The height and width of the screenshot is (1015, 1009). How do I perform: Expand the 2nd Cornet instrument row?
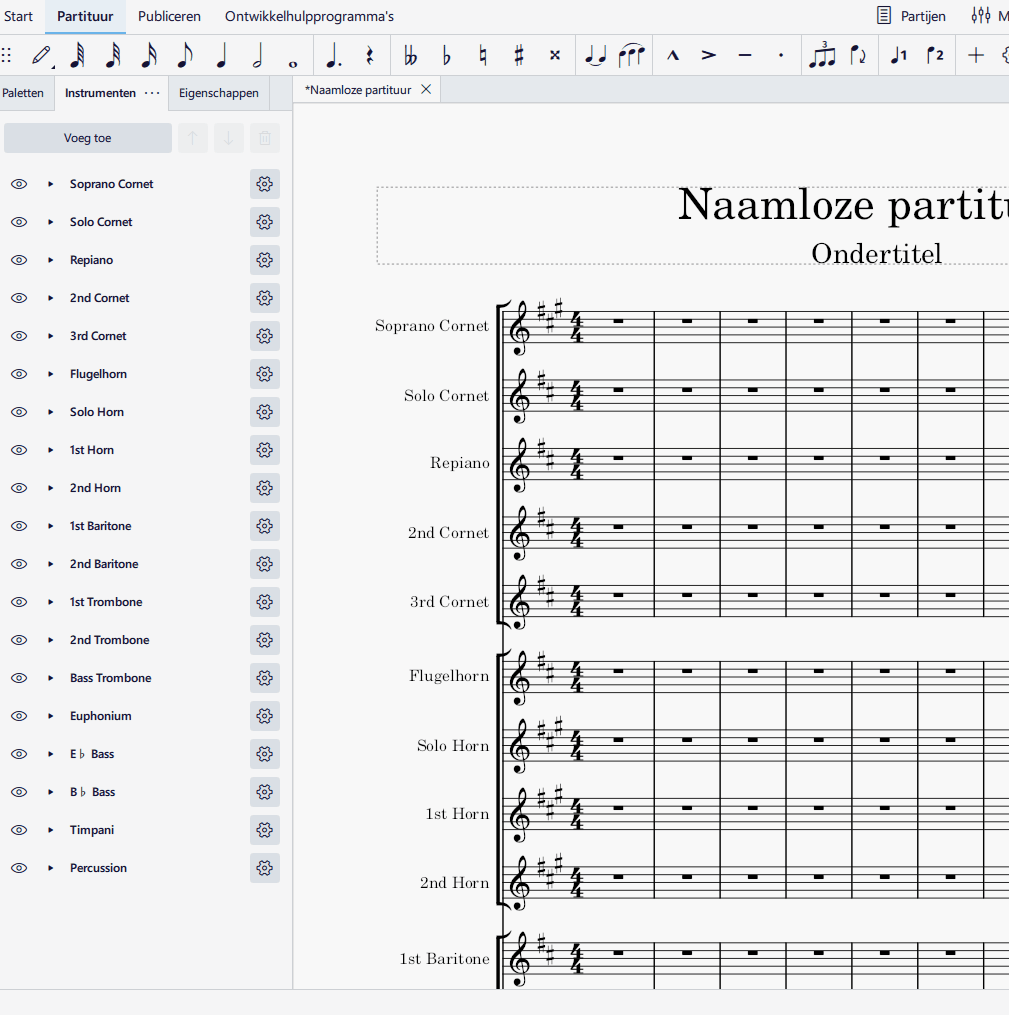(x=50, y=298)
